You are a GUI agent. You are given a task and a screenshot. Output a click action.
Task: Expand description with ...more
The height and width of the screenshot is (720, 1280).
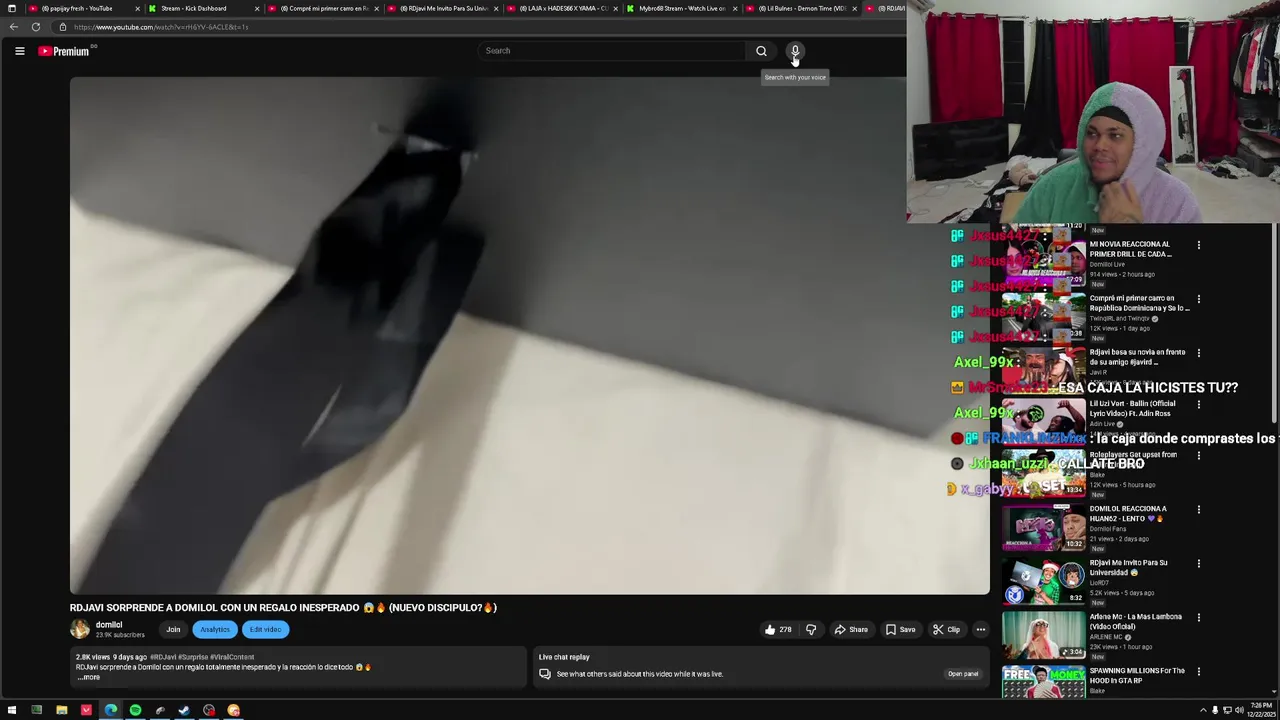89,677
